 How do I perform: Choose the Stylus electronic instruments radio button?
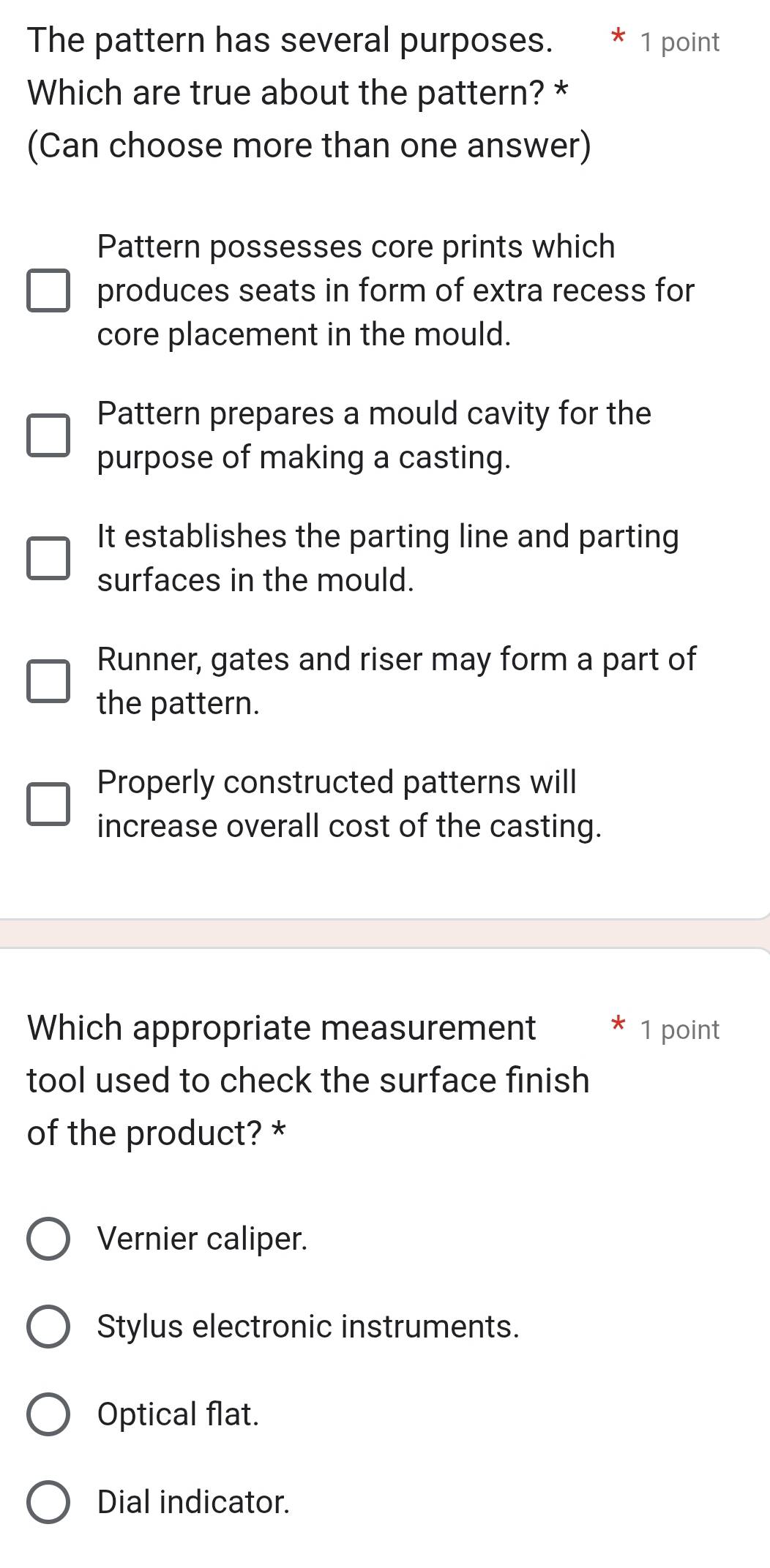[48, 1327]
